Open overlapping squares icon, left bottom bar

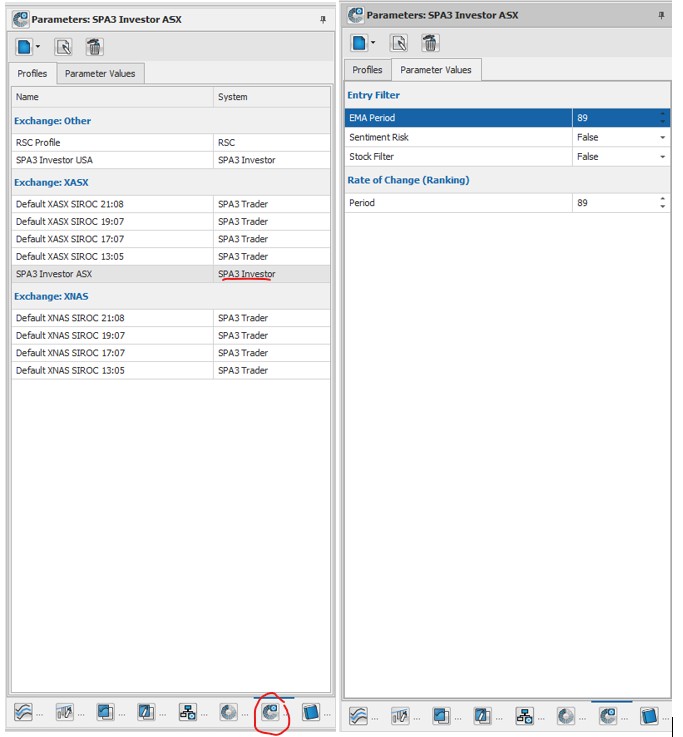coord(105,713)
